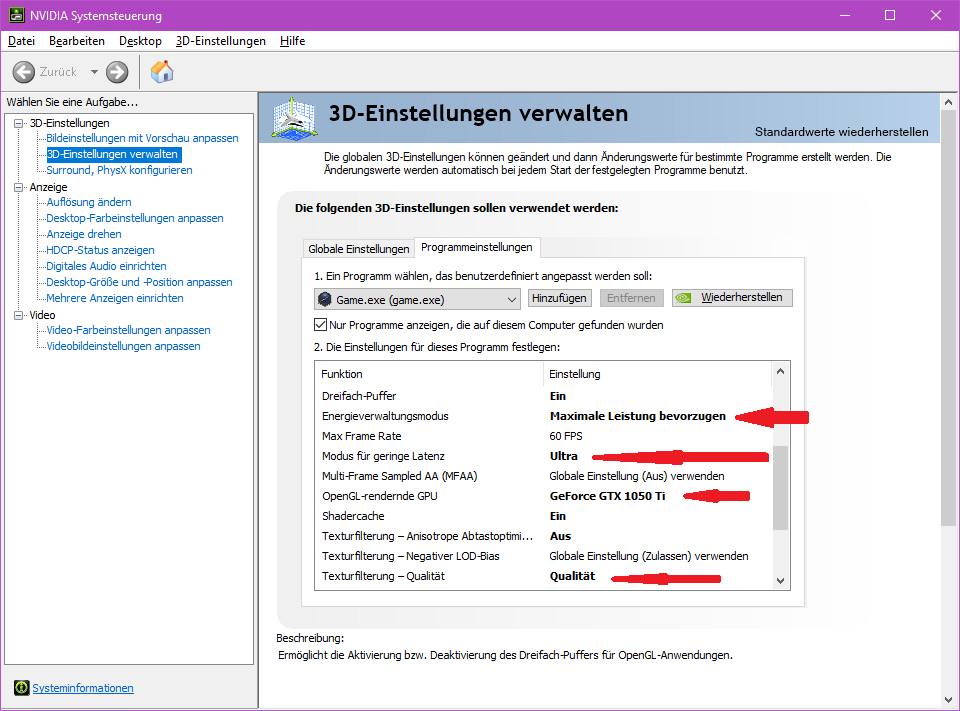Open the Hilfe menu
Screen dimensions: 960x711
(292, 41)
